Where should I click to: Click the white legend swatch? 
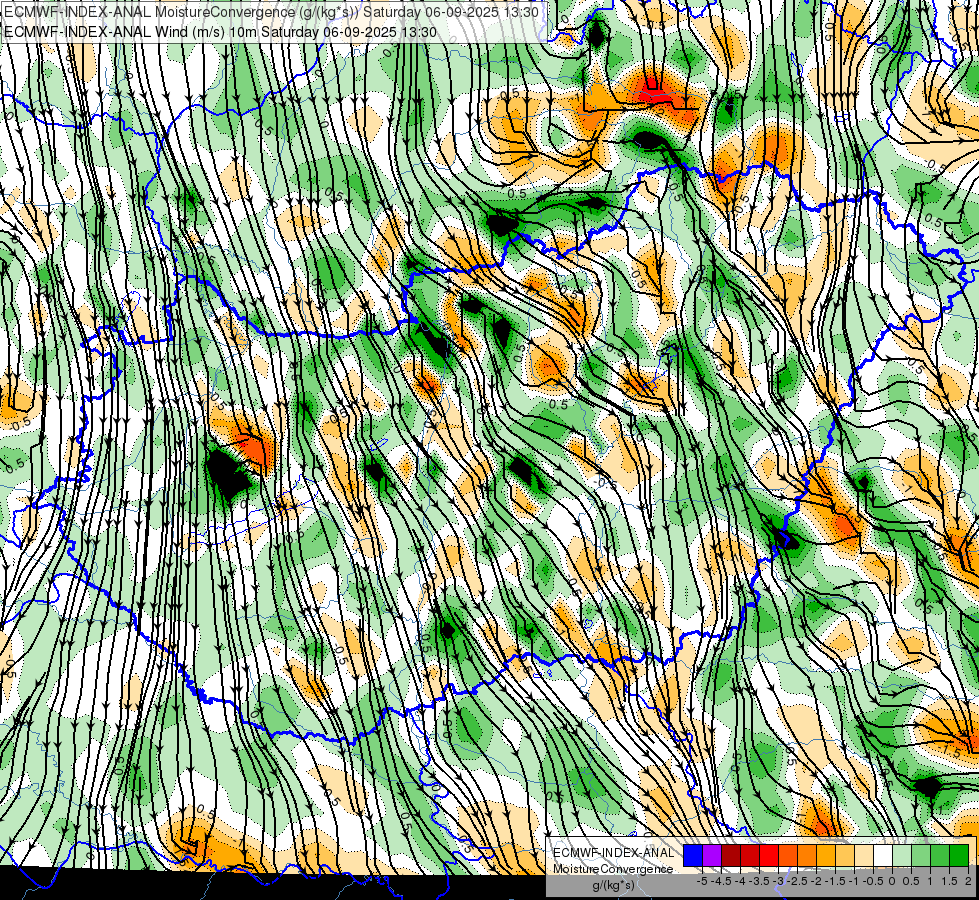click(x=882, y=855)
